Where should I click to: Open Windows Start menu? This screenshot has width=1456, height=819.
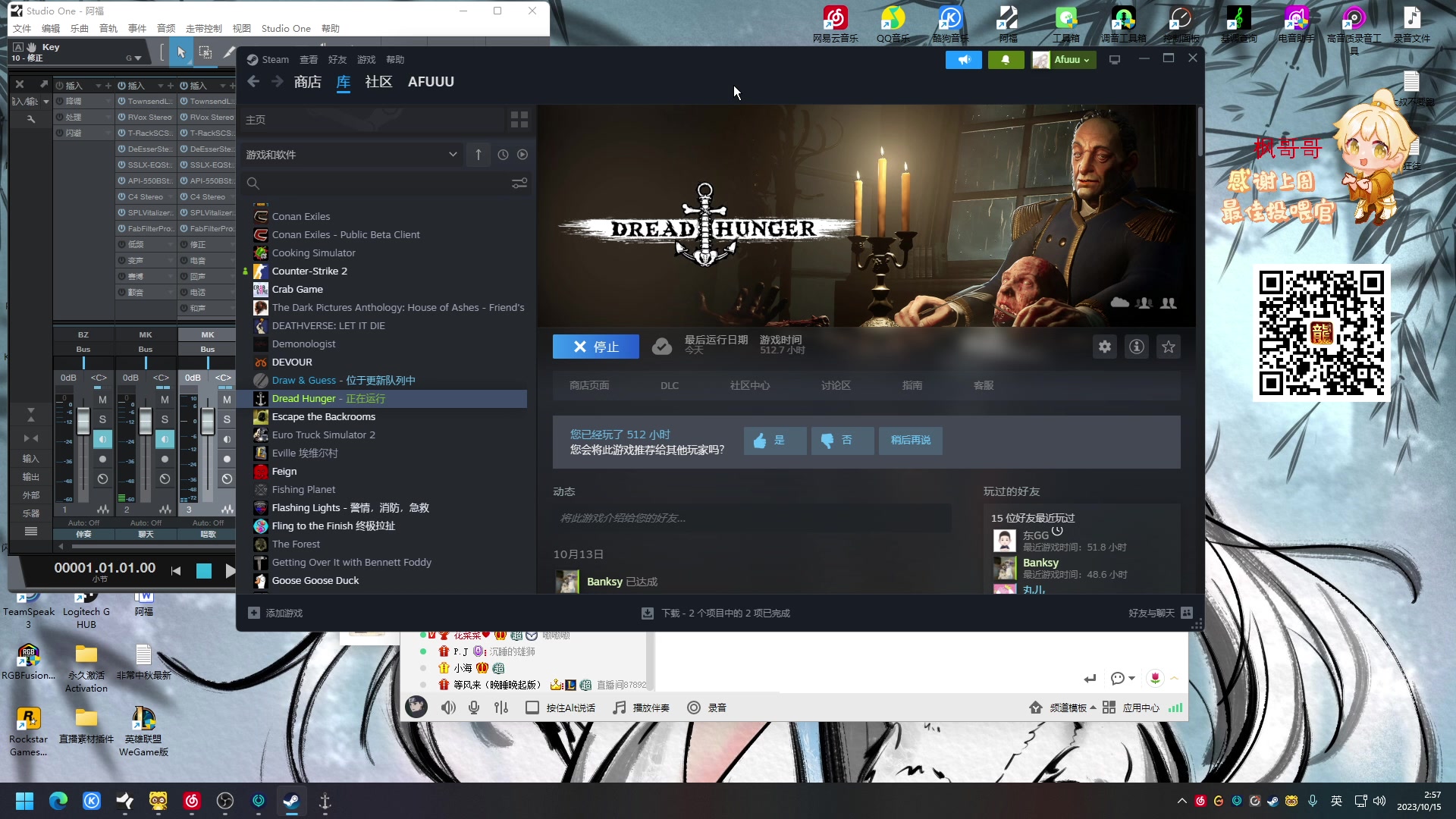tap(25, 801)
